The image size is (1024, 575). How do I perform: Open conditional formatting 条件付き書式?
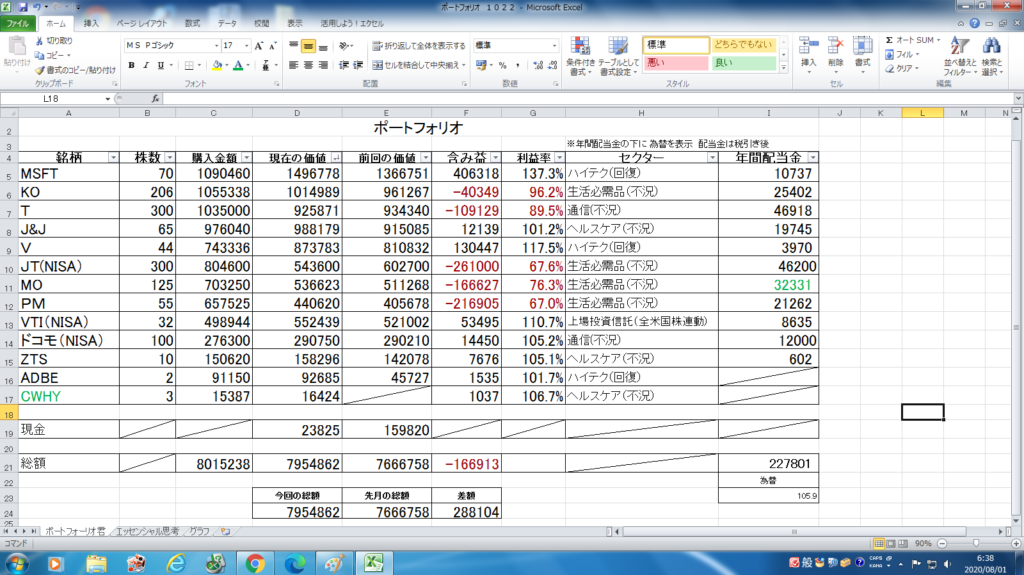click(580, 57)
